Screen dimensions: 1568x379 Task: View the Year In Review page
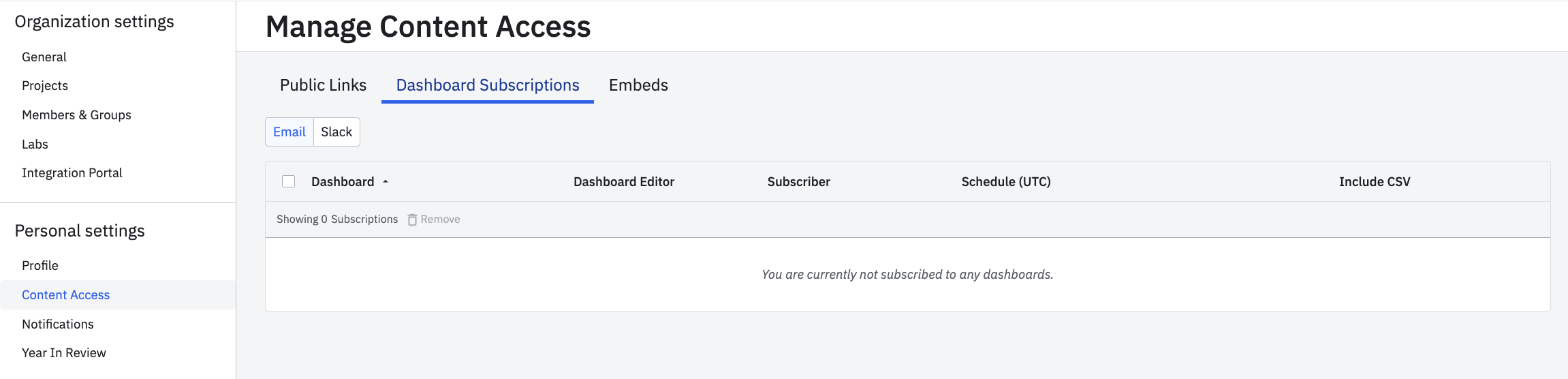click(64, 353)
